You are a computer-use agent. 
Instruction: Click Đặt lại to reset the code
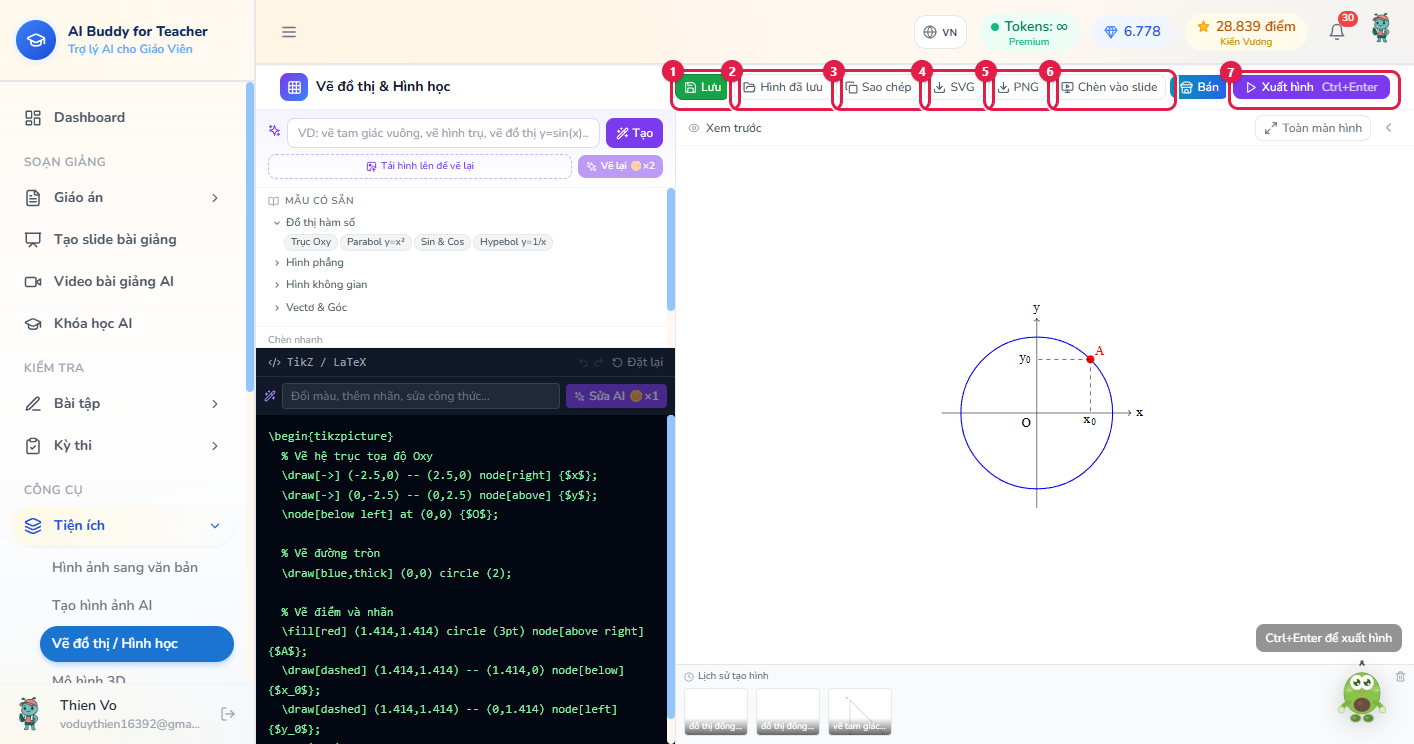click(x=637, y=362)
